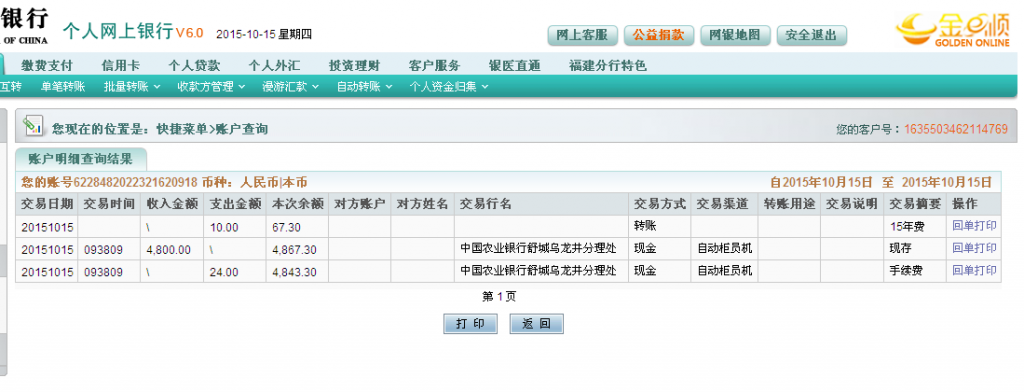
Task: Expand the 漫游汇款 dropdown
Action: coord(291,86)
